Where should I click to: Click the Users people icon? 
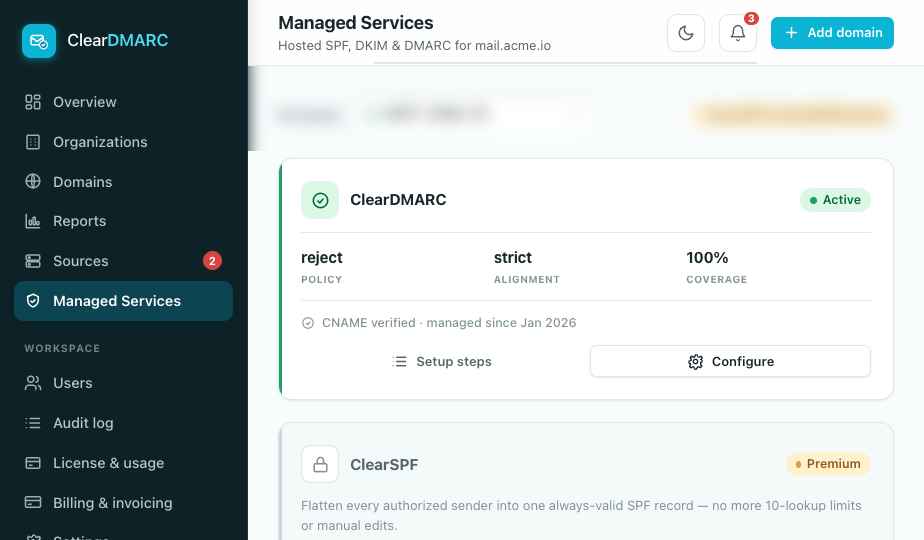click(x=33, y=383)
